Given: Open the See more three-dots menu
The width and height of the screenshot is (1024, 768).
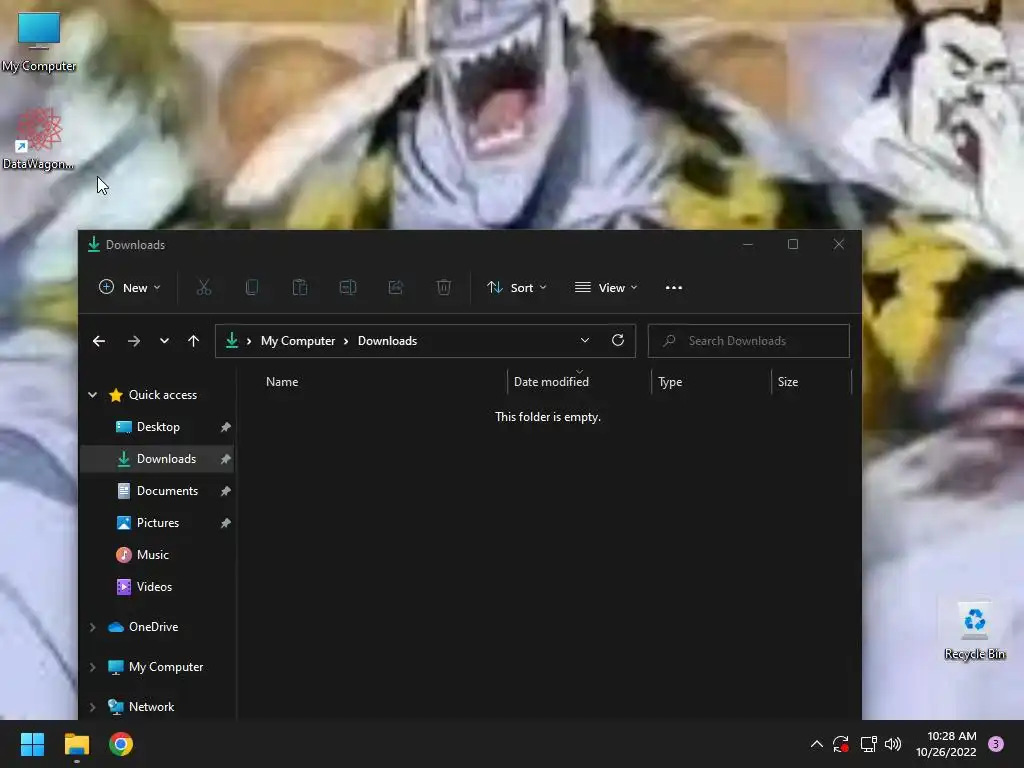Looking at the screenshot, I should pos(673,287).
